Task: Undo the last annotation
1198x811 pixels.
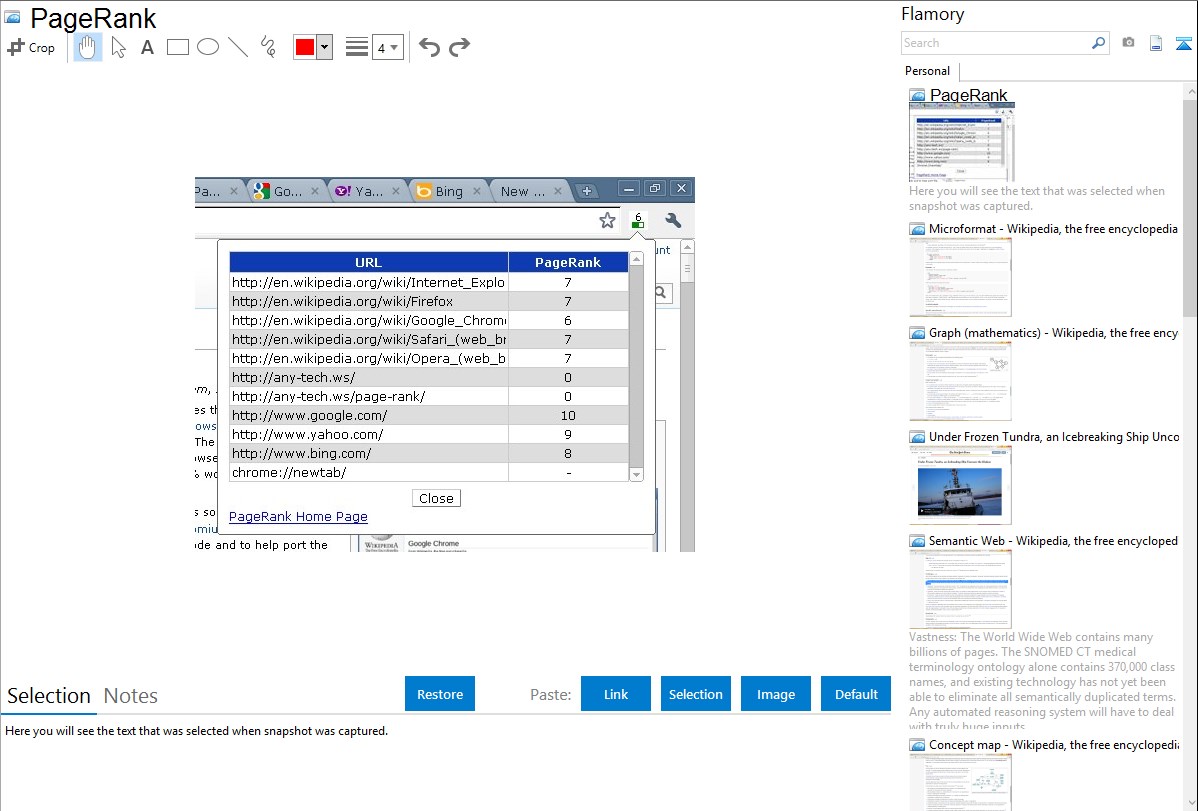Action: 429,47
